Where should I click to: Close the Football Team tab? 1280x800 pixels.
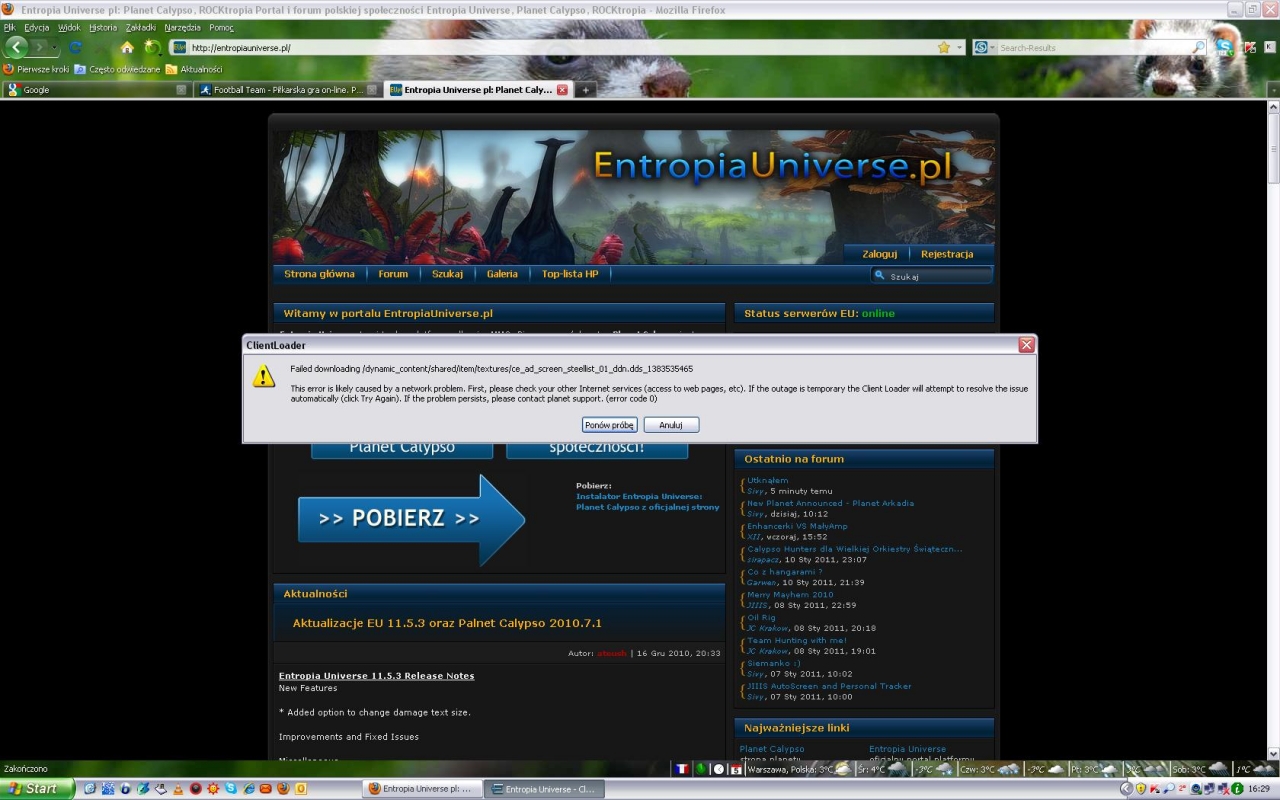point(372,90)
